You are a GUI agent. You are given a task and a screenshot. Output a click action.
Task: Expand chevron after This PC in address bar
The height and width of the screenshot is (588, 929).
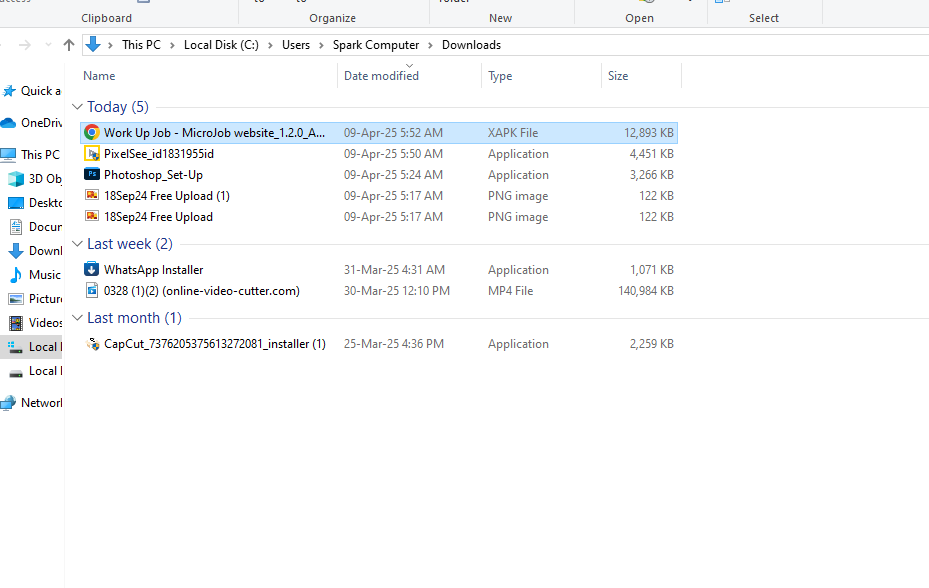172,45
